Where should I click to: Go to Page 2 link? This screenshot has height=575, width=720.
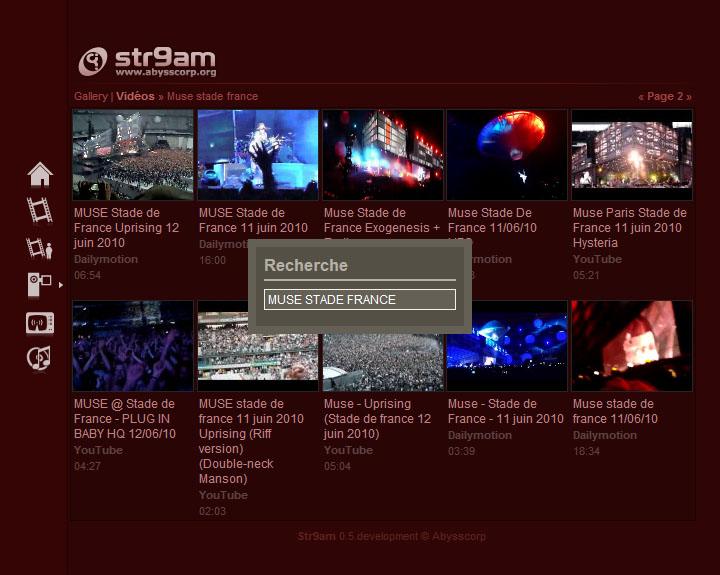(664, 96)
